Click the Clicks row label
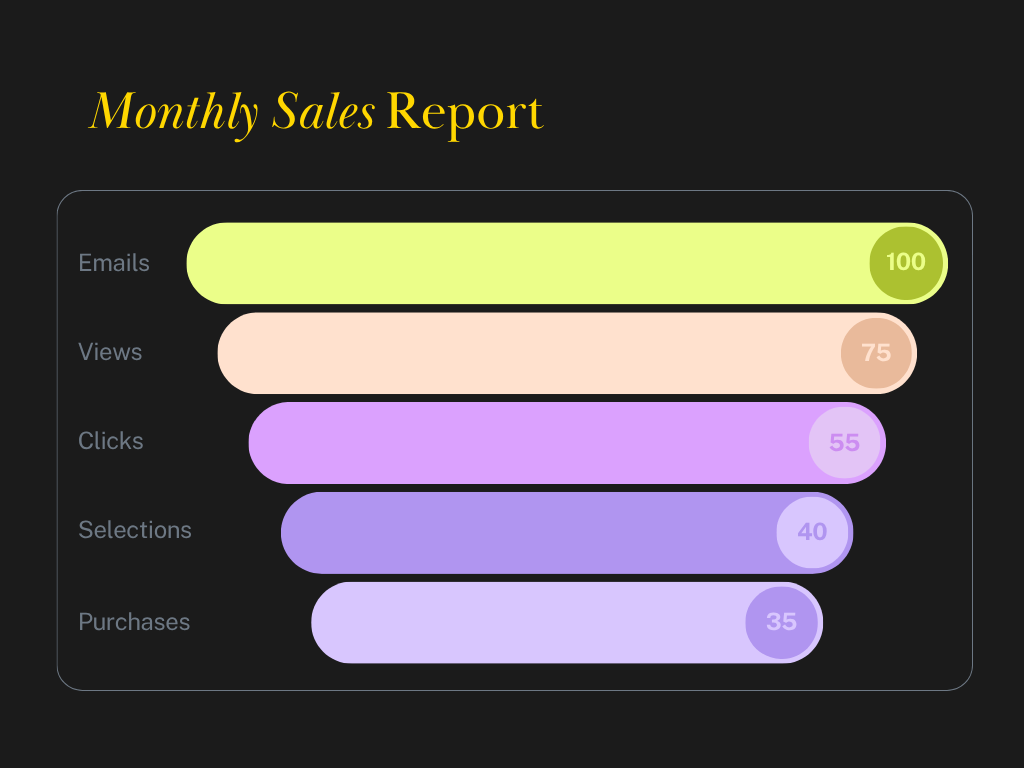Image resolution: width=1024 pixels, height=768 pixels. click(111, 441)
